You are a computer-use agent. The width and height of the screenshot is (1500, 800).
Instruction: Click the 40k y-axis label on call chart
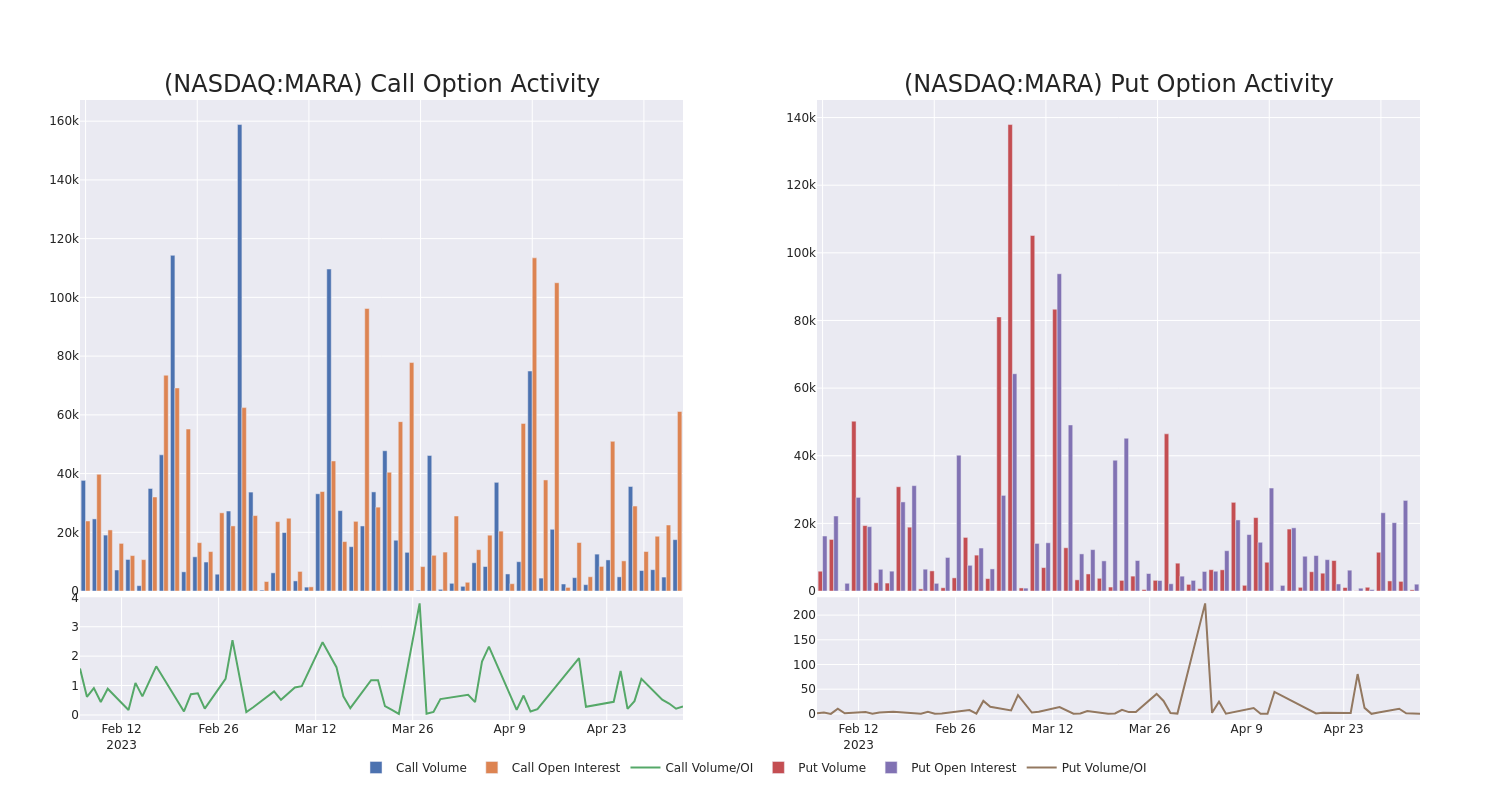click(68, 474)
